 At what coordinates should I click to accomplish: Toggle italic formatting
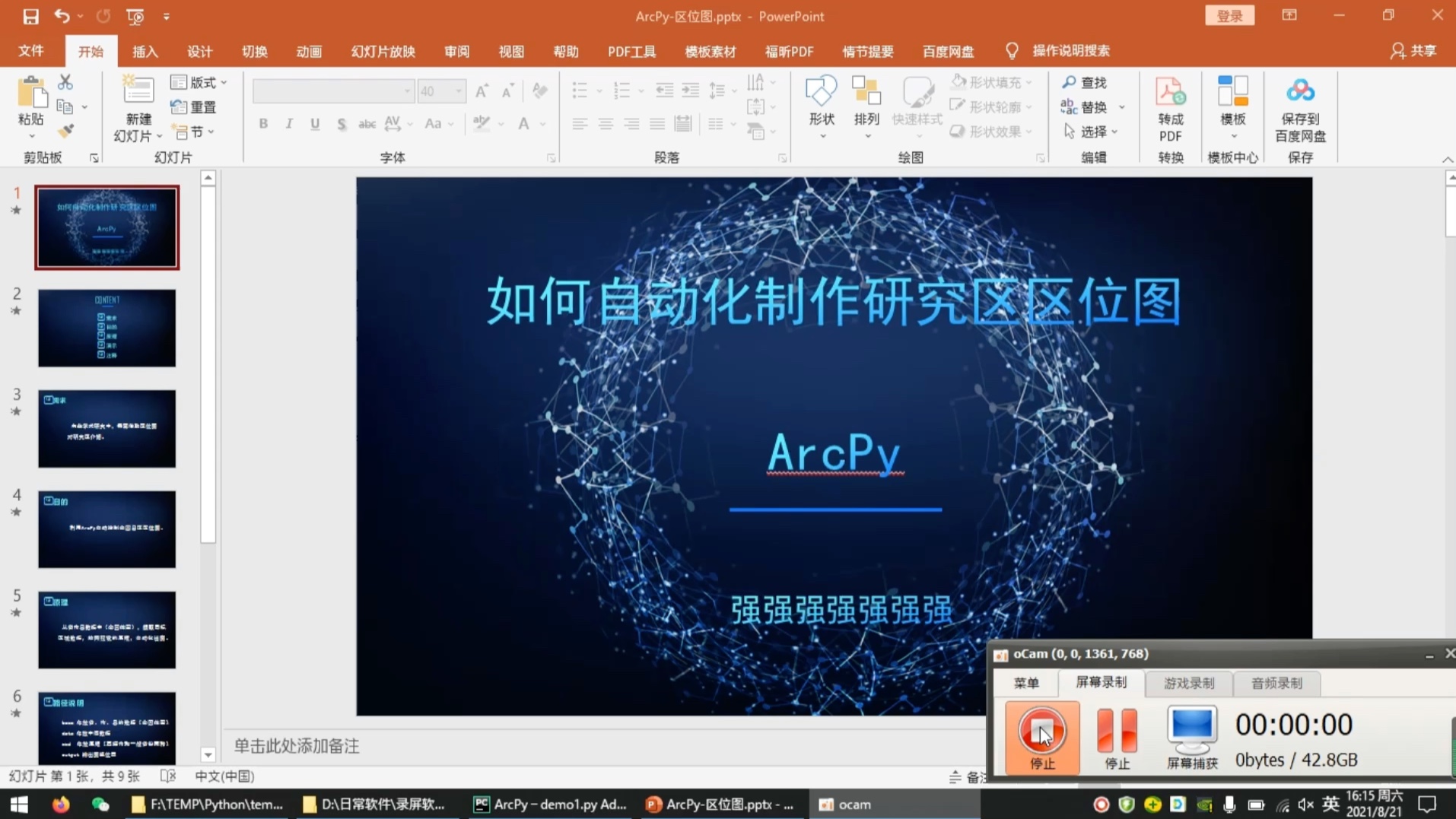click(x=288, y=123)
